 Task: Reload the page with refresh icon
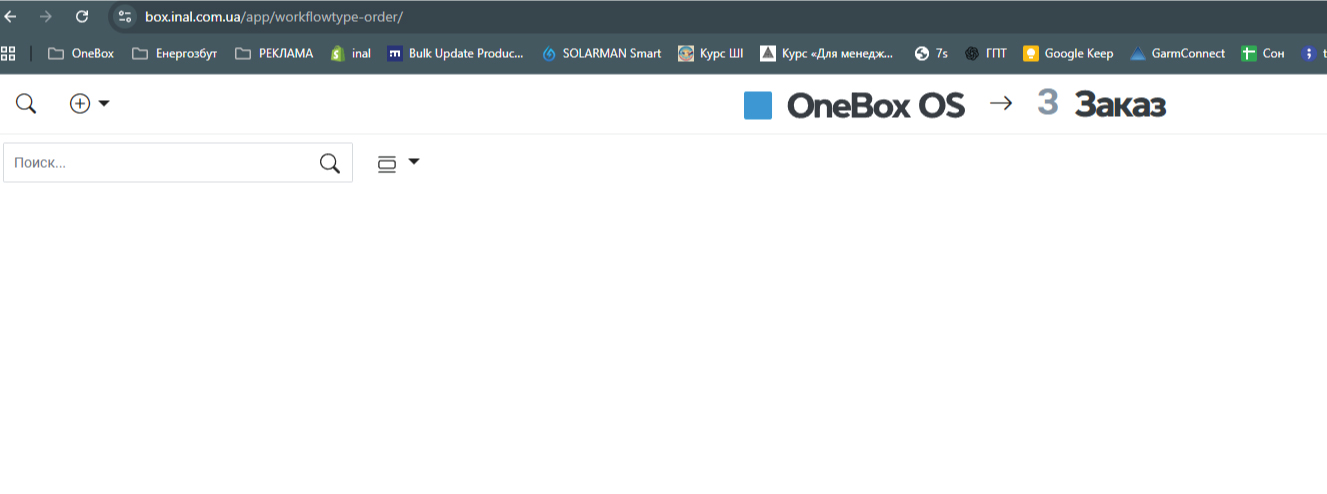82,16
